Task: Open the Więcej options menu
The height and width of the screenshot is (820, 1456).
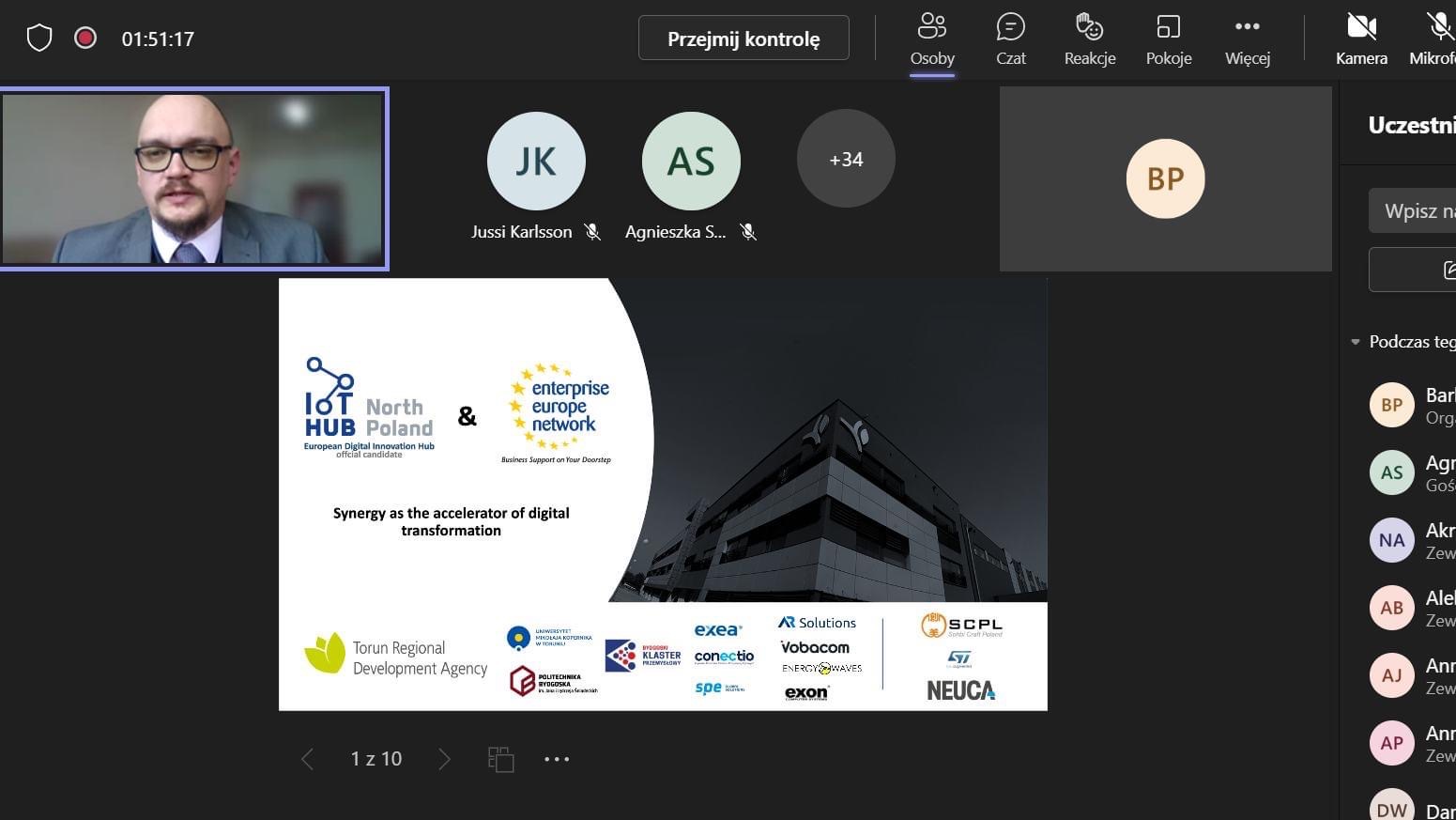Action: point(1247,39)
